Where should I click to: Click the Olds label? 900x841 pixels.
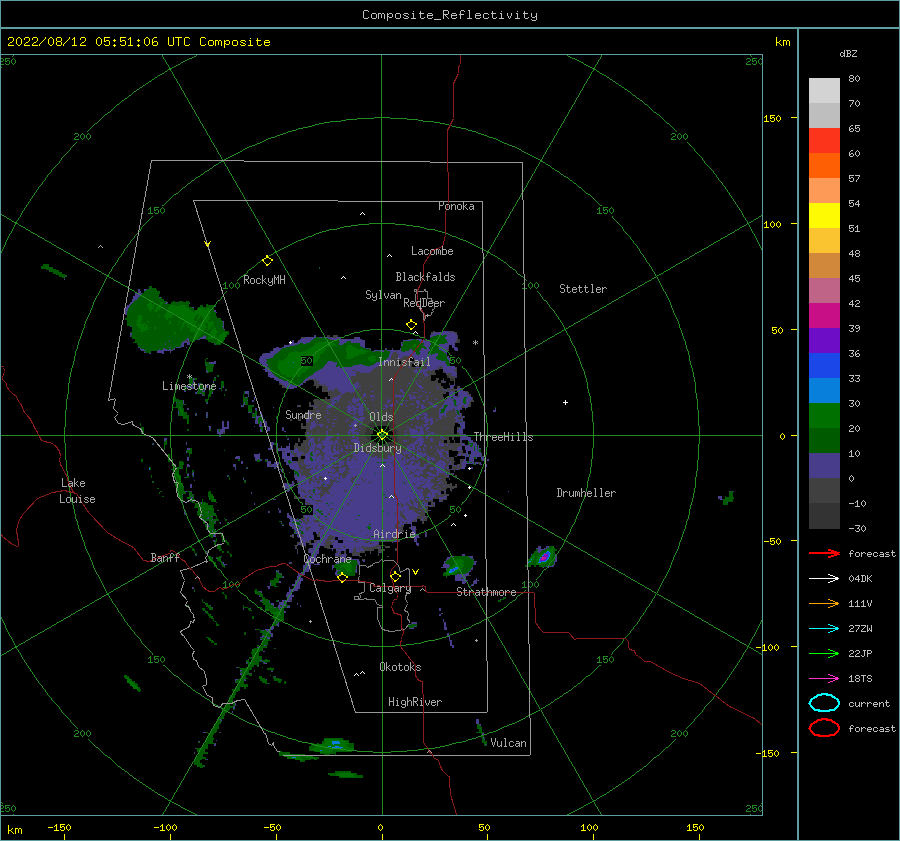pos(381,417)
